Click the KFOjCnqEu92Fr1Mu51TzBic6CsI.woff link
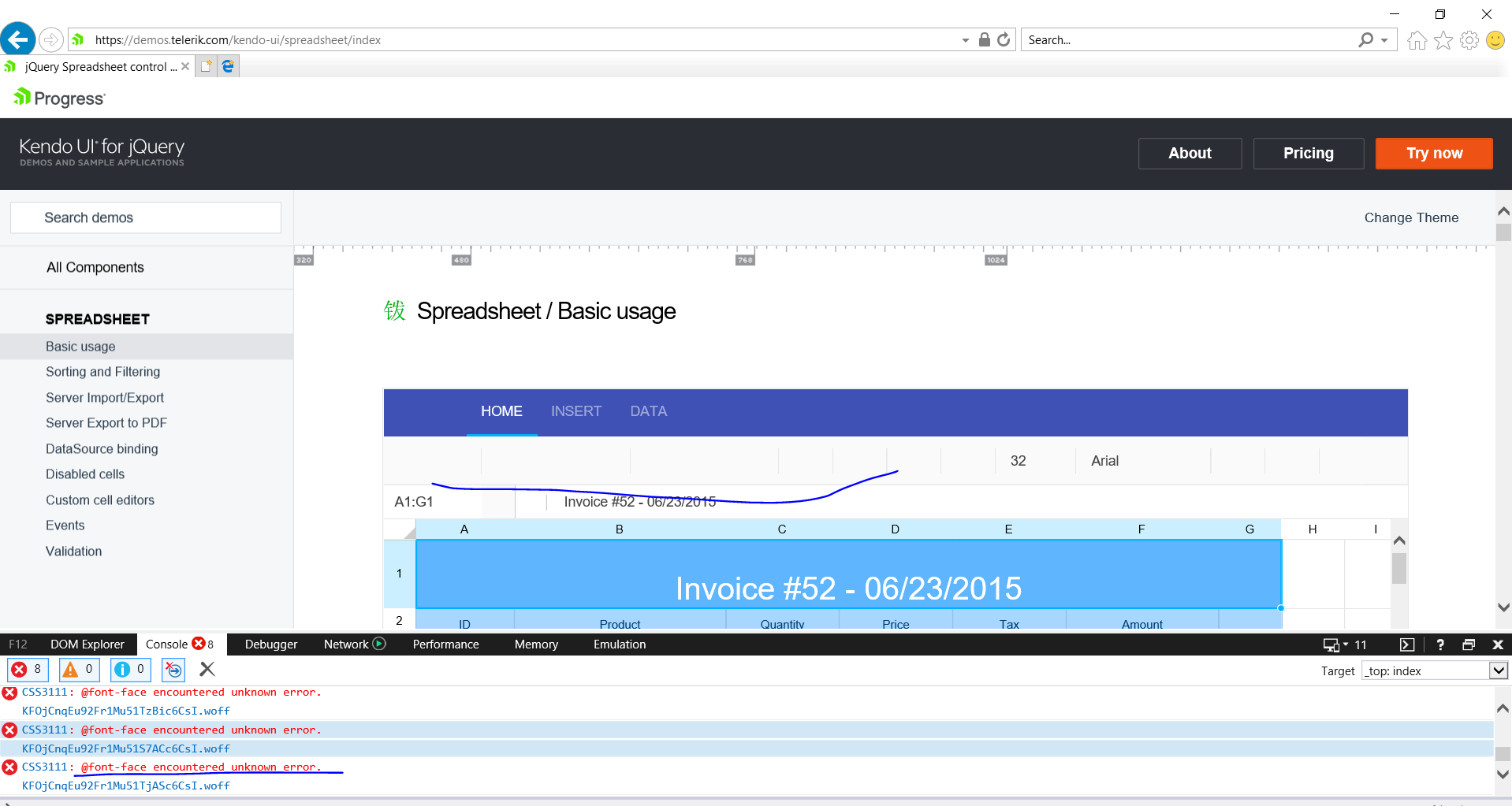 point(126,711)
